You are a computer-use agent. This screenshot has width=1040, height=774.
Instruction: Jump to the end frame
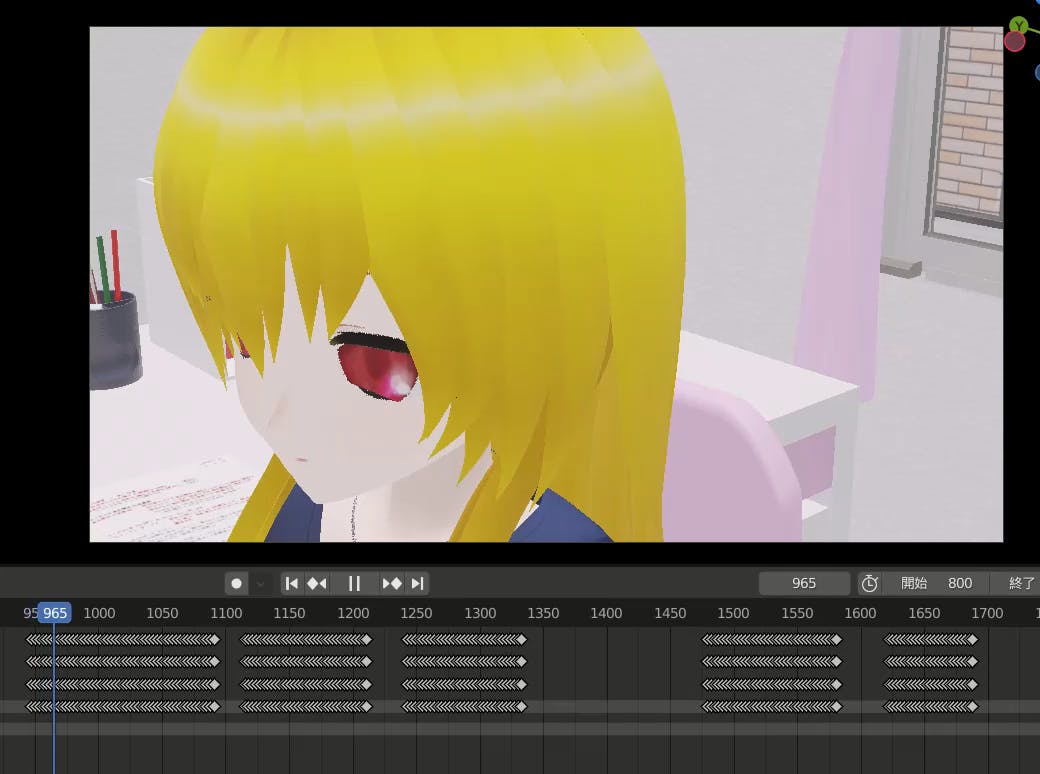pos(418,583)
